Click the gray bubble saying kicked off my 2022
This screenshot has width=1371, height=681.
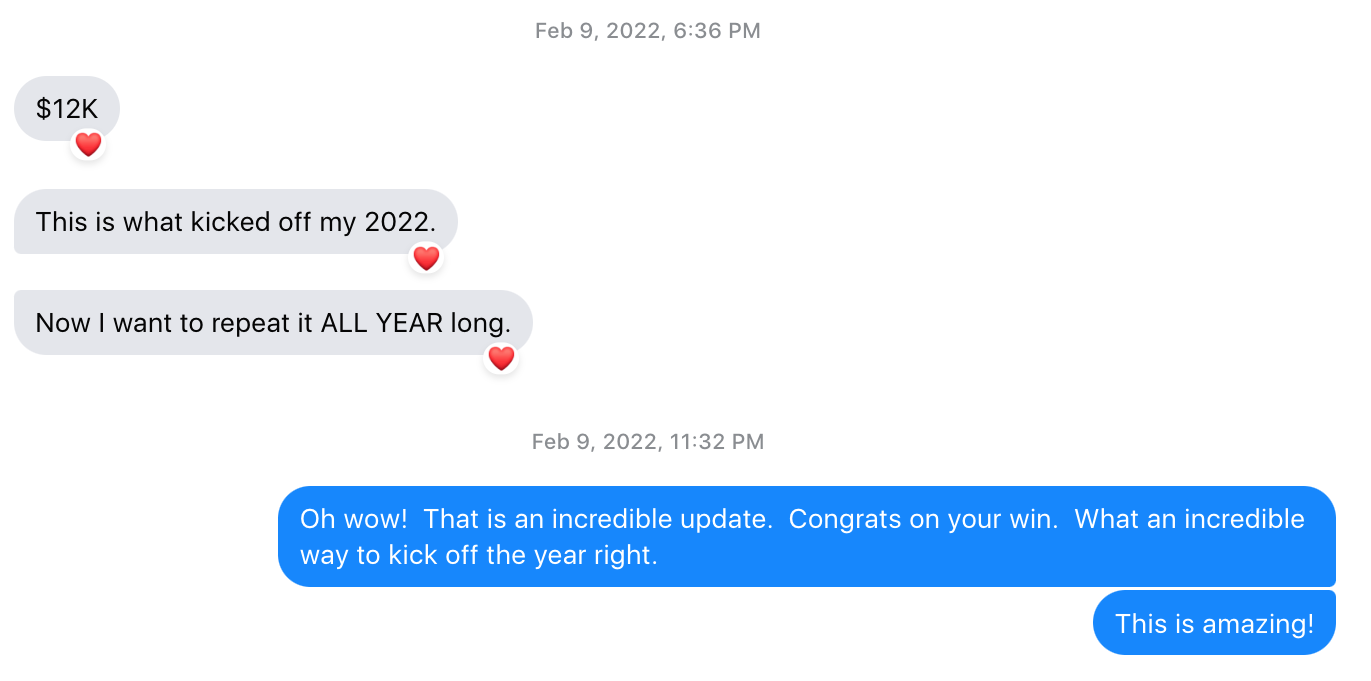coord(235,221)
